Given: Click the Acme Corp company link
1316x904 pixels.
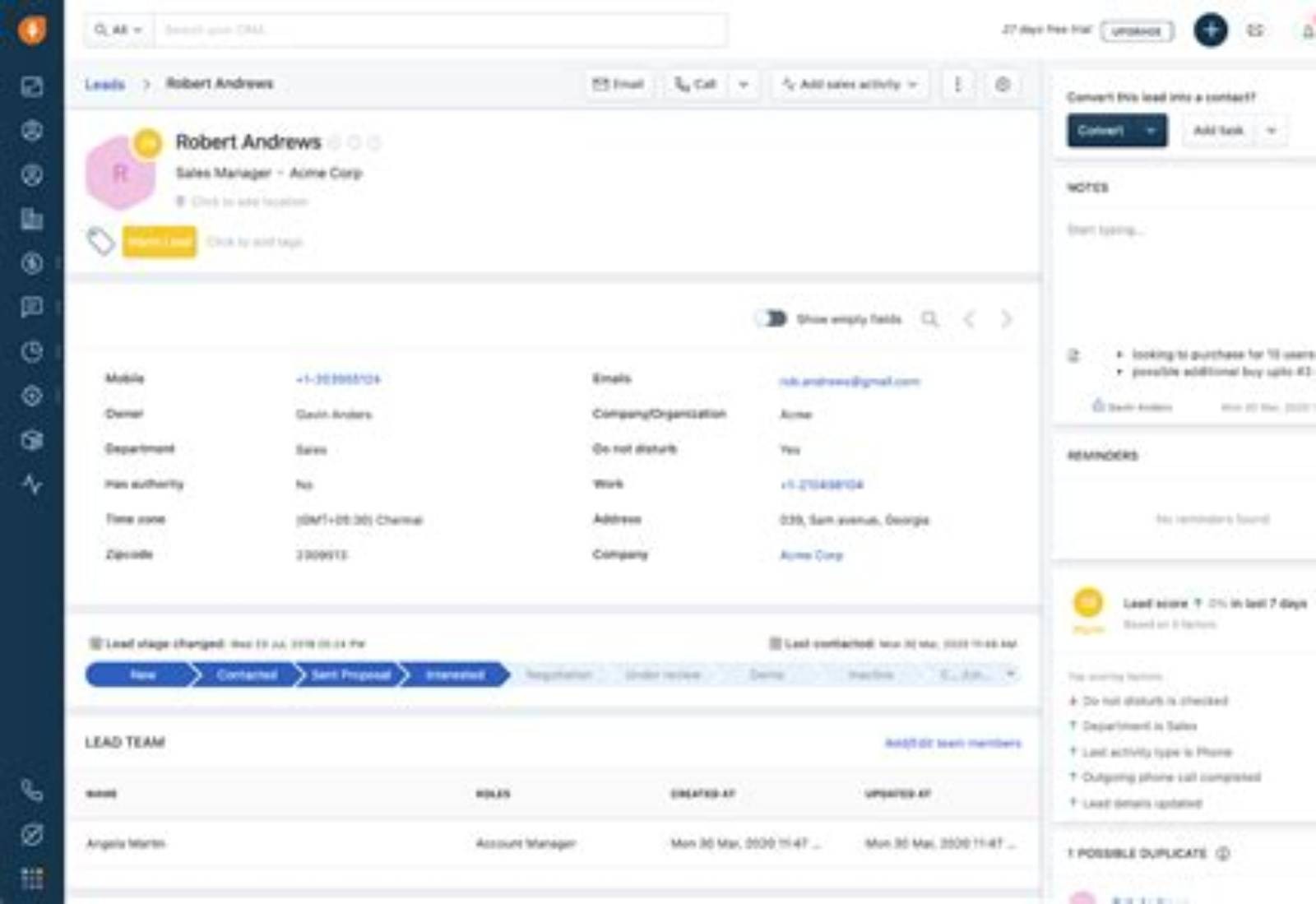Looking at the screenshot, I should [x=811, y=555].
